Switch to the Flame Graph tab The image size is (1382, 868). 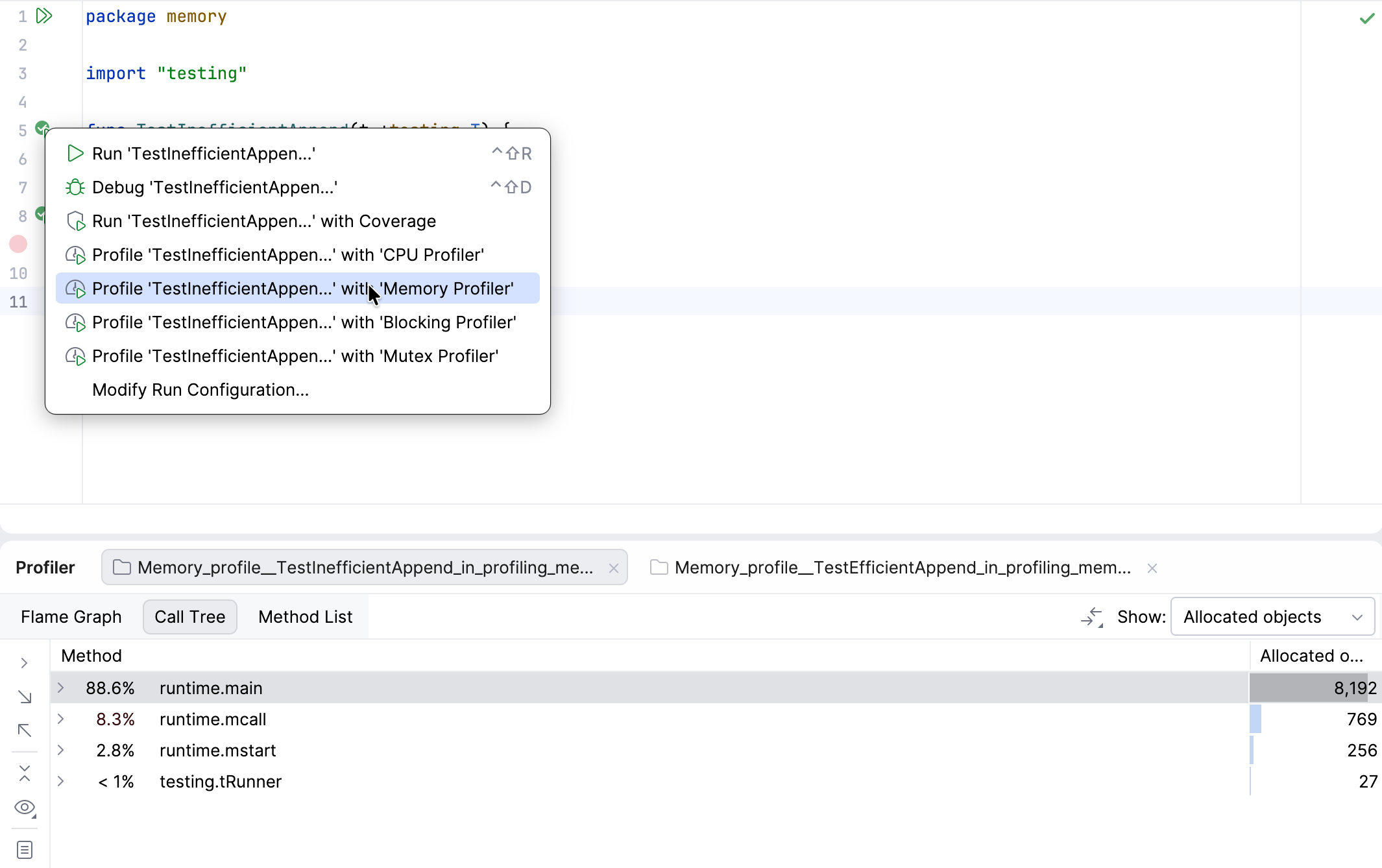[71, 617]
